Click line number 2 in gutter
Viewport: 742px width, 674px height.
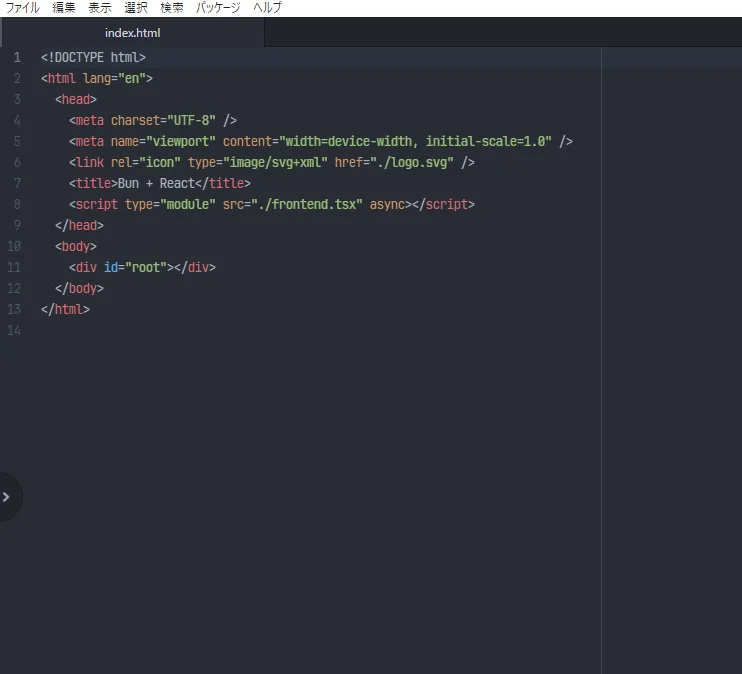[x=17, y=78]
